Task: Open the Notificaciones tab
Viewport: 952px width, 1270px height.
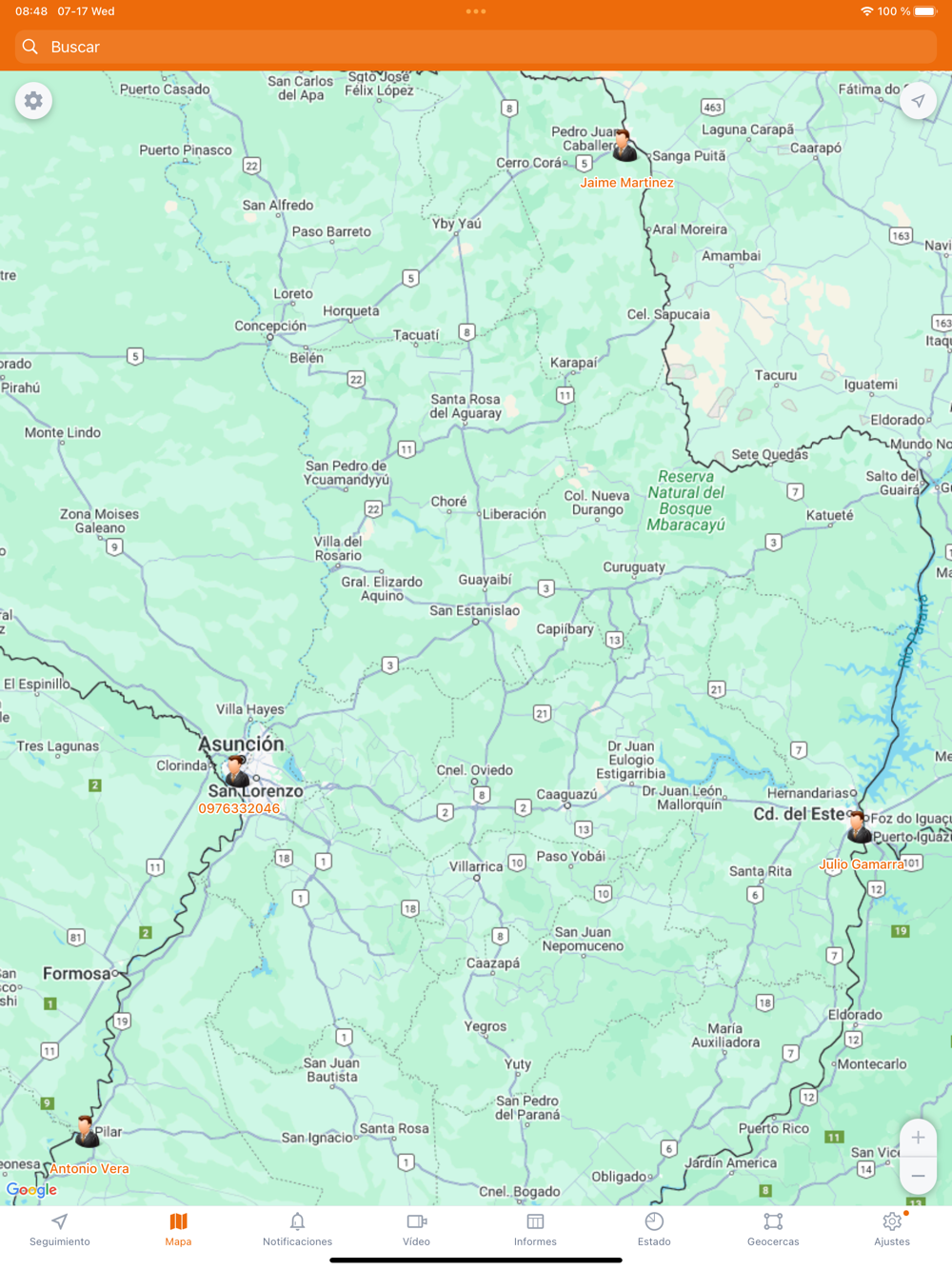Action: click(x=297, y=1229)
